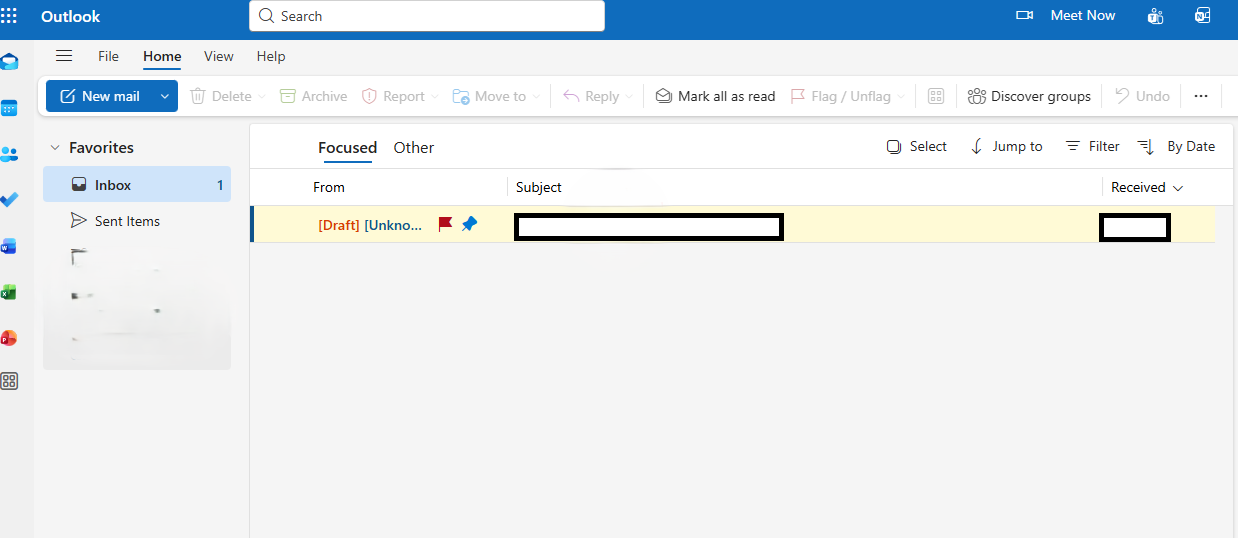The width and height of the screenshot is (1238, 538).
Task: Click the Outlook brand title
Action: tap(71, 16)
